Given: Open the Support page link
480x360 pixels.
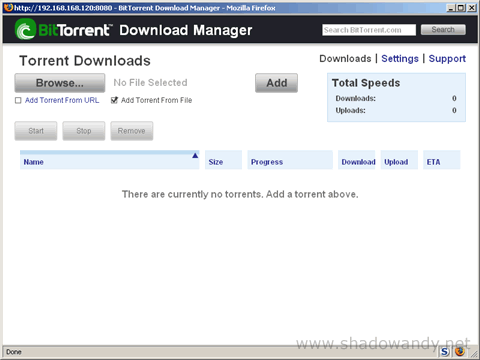Looking at the screenshot, I should [447, 59].
